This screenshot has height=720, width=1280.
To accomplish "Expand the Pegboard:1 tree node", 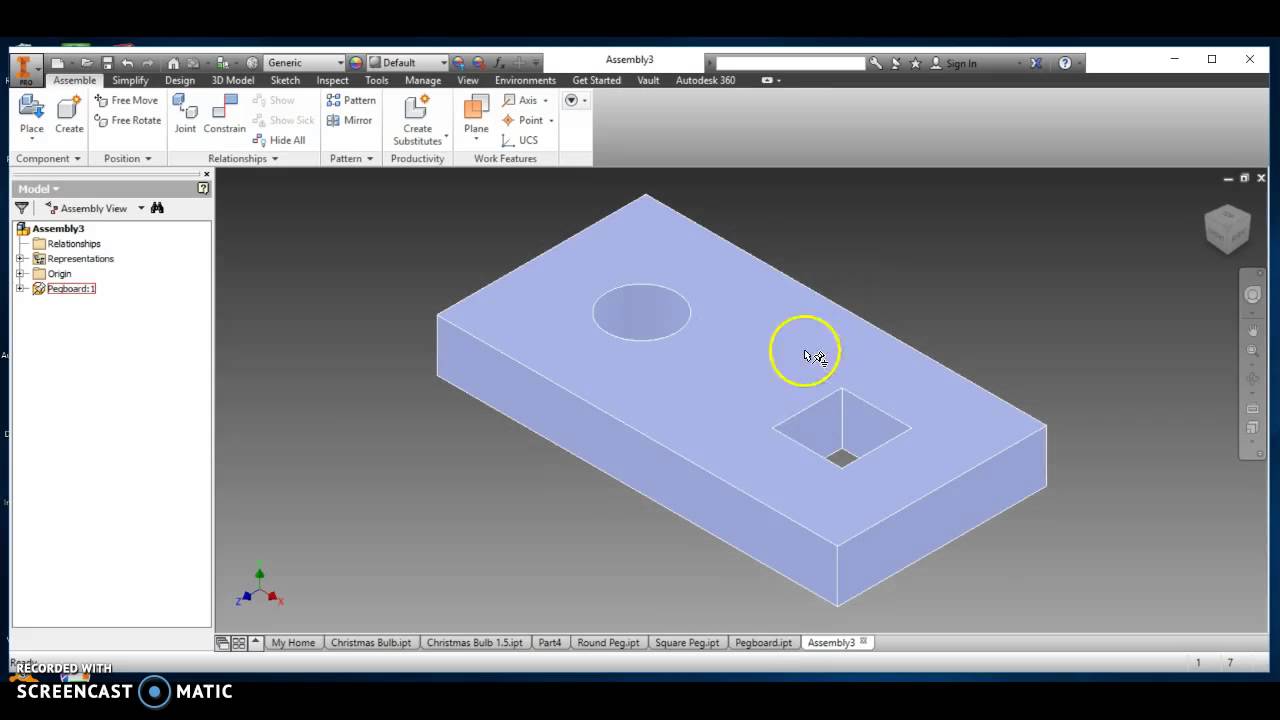I will click(19, 289).
